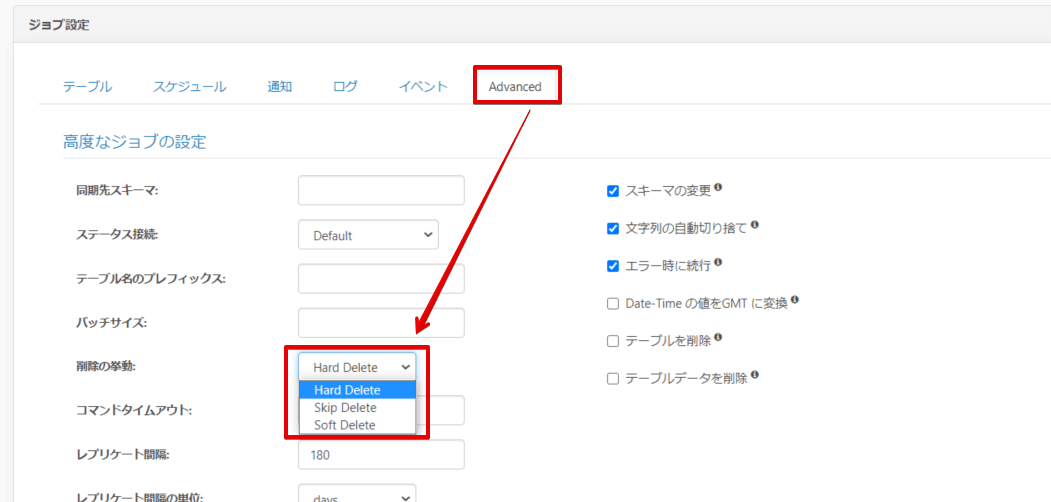Enable the テーブルを削除 checkbox
This screenshot has width=1051, height=502.
point(612,341)
